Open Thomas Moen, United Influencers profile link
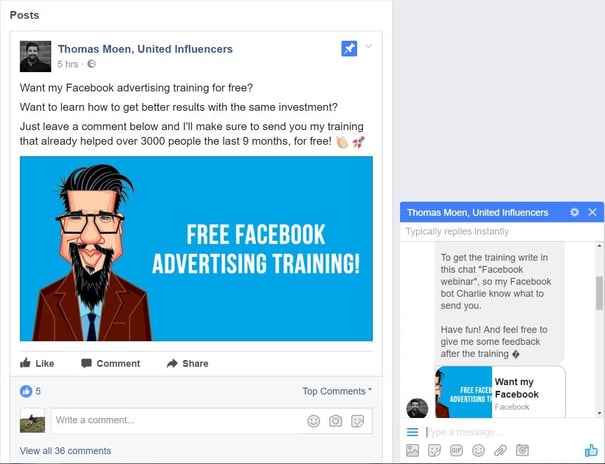This screenshot has width=605, height=464. coord(145,49)
